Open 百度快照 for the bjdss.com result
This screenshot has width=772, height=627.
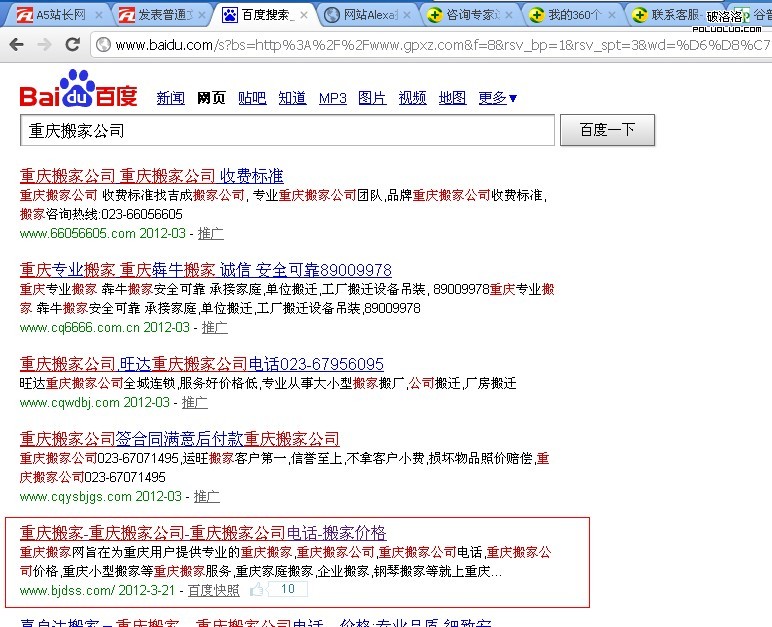coord(213,590)
